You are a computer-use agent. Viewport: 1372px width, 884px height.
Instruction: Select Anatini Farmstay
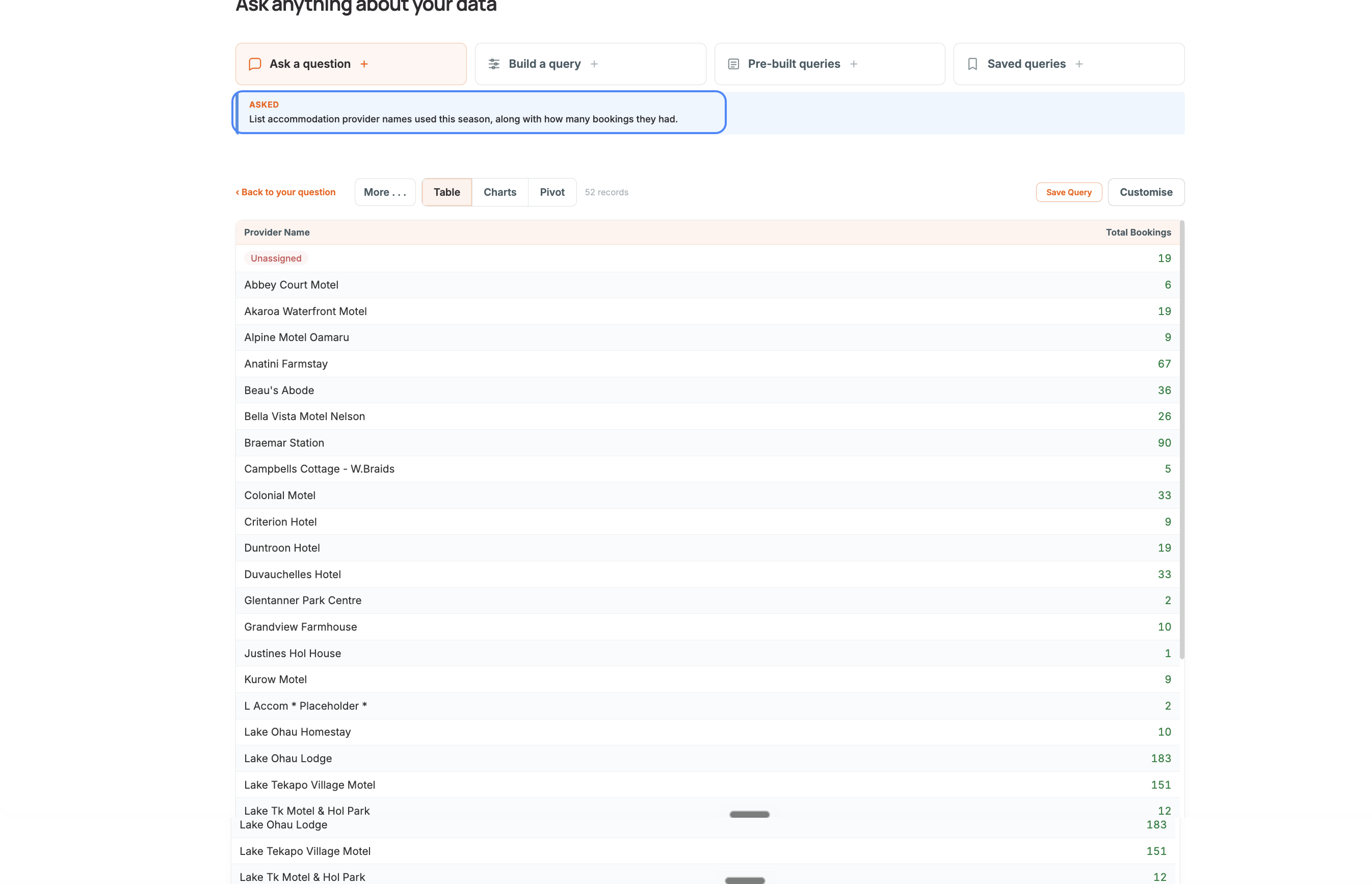pyautogui.click(x=707, y=364)
